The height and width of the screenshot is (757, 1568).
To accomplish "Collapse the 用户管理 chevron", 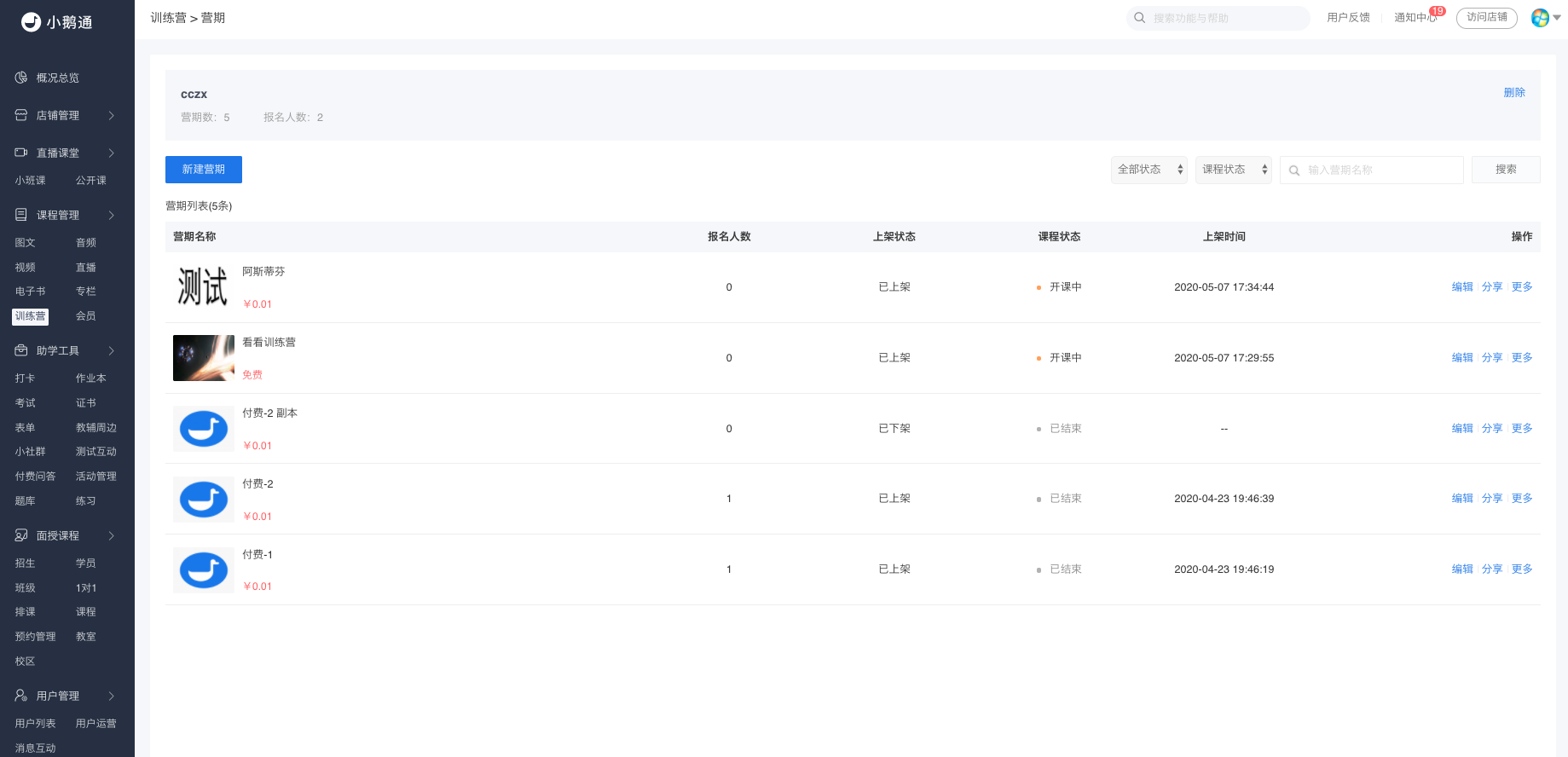I will pyautogui.click(x=111, y=696).
